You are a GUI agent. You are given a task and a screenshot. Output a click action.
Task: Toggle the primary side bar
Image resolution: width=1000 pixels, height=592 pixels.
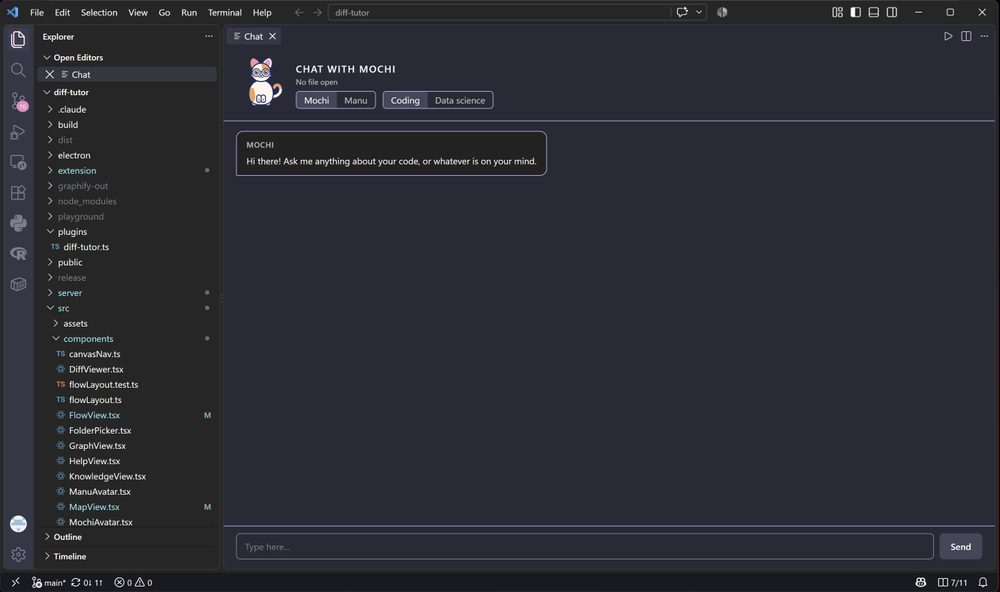(855, 12)
